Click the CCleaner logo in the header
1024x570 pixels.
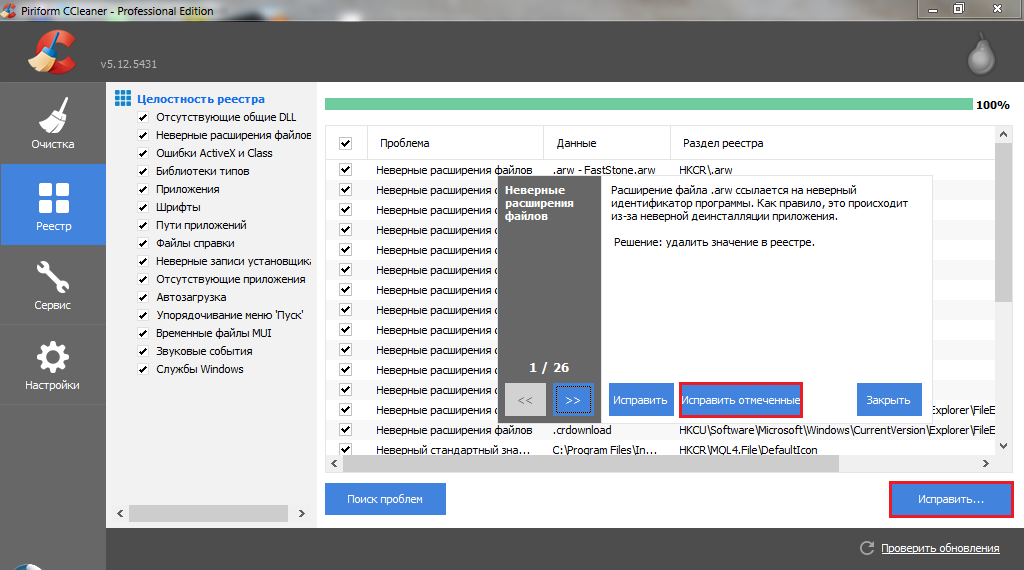click(52, 53)
